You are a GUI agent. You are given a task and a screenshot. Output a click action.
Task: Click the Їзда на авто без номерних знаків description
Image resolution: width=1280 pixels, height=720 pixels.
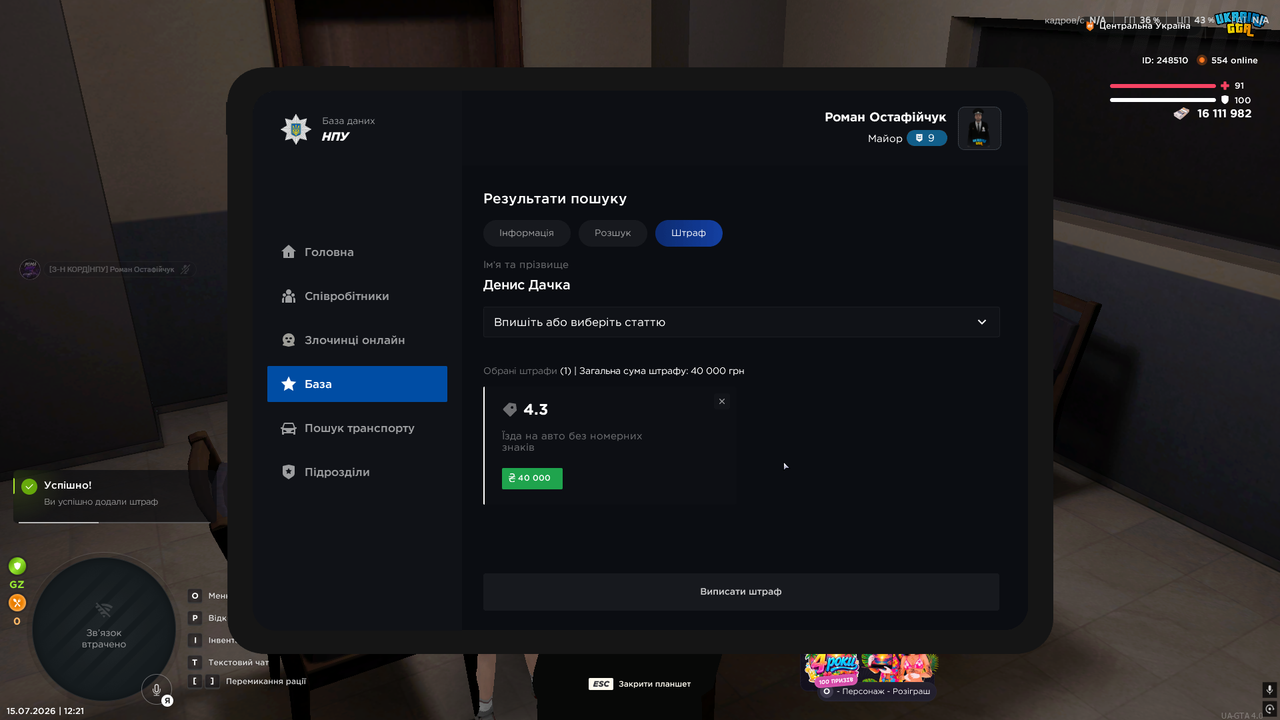[572, 442]
